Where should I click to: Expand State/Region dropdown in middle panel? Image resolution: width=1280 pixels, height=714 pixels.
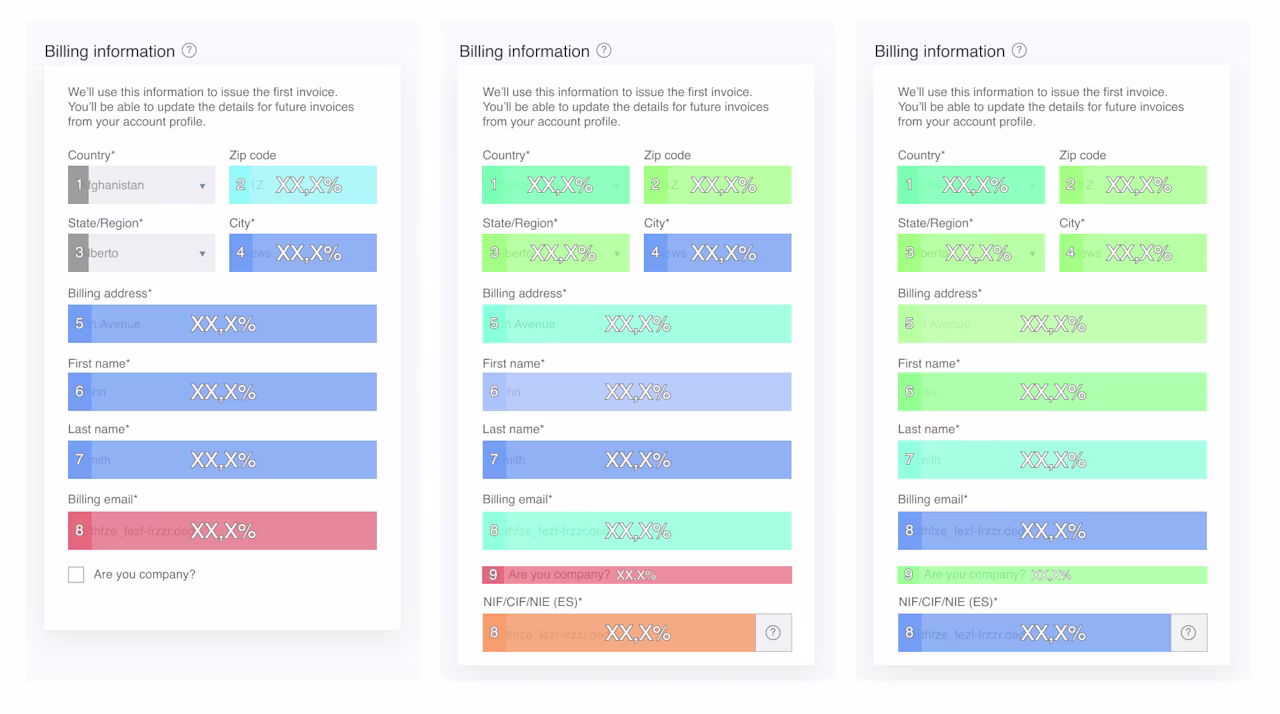pyautogui.click(x=556, y=253)
